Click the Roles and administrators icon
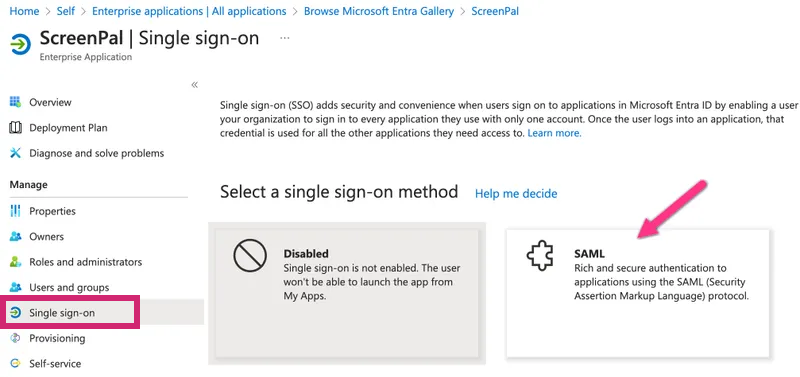This screenshot has width=800, height=377. (15, 262)
